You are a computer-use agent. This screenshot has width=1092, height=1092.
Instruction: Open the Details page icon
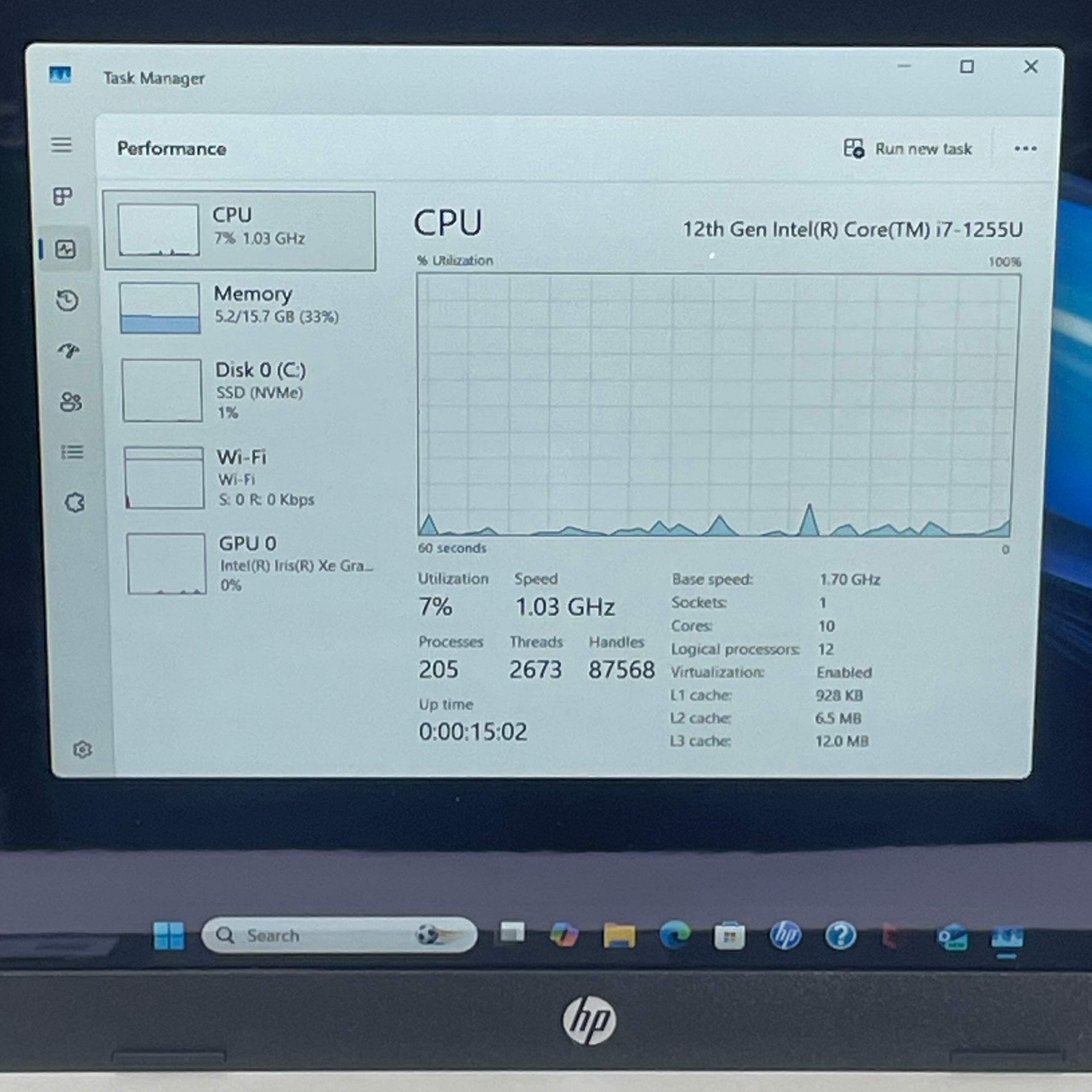click(x=72, y=452)
